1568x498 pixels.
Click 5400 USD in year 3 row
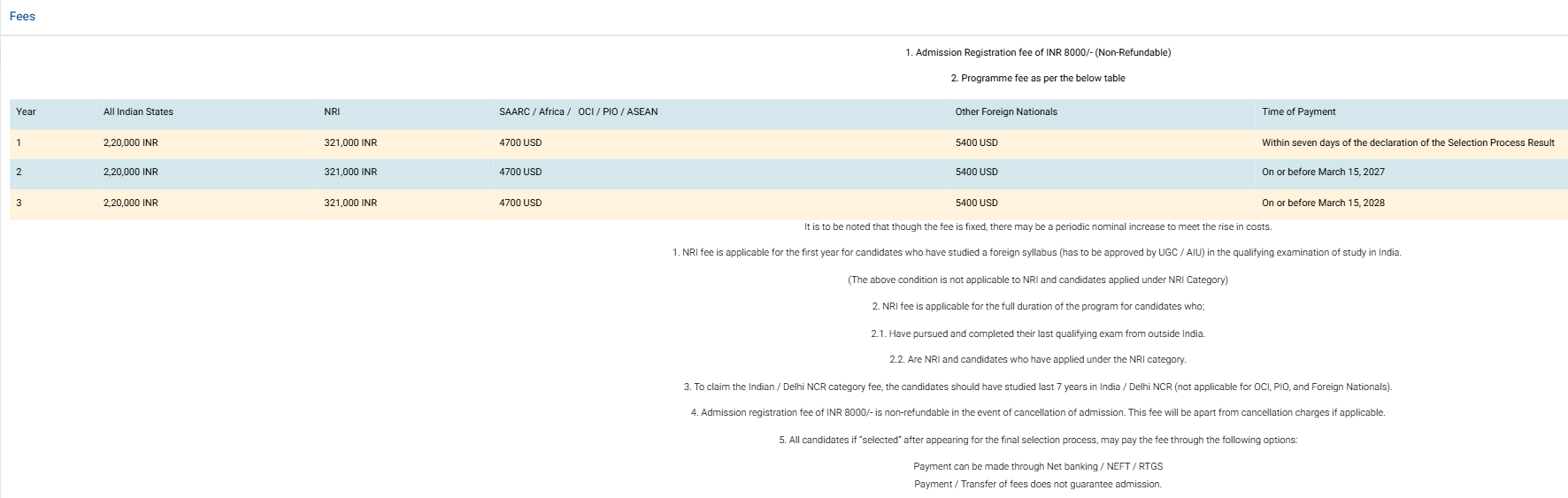976,203
